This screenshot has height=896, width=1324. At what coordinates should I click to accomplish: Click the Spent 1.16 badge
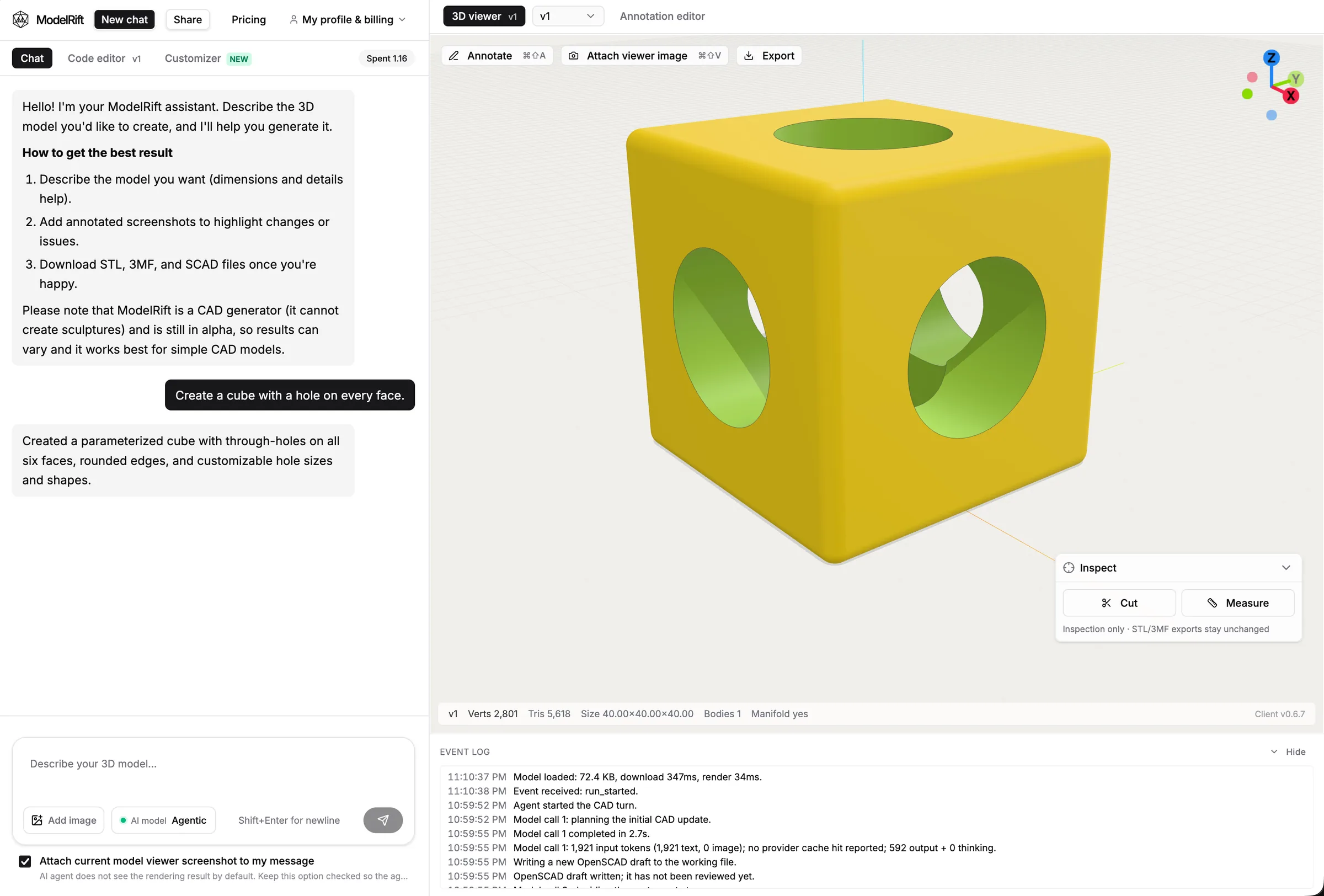(386, 58)
